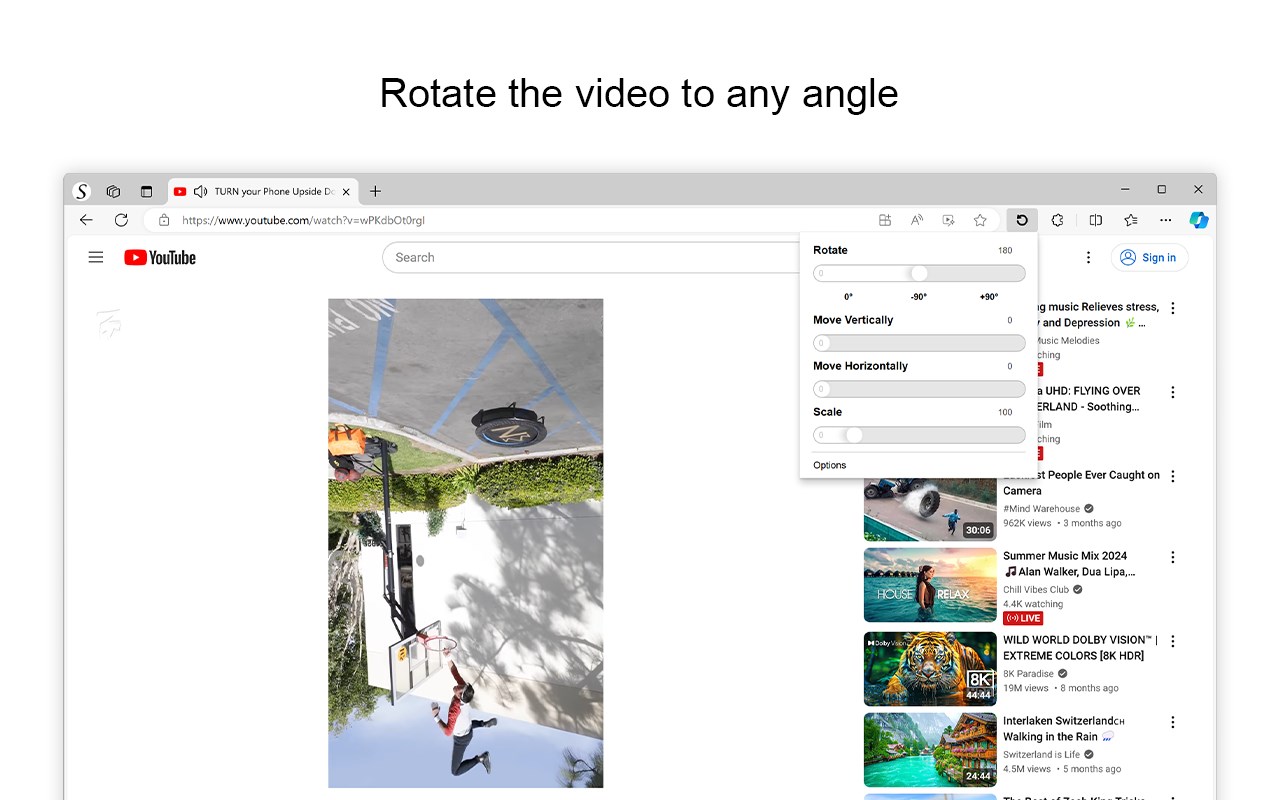Screen dimensions: 1280x800
Task: Open YouTube settings three-dot menu
Action: (x=1088, y=257)
